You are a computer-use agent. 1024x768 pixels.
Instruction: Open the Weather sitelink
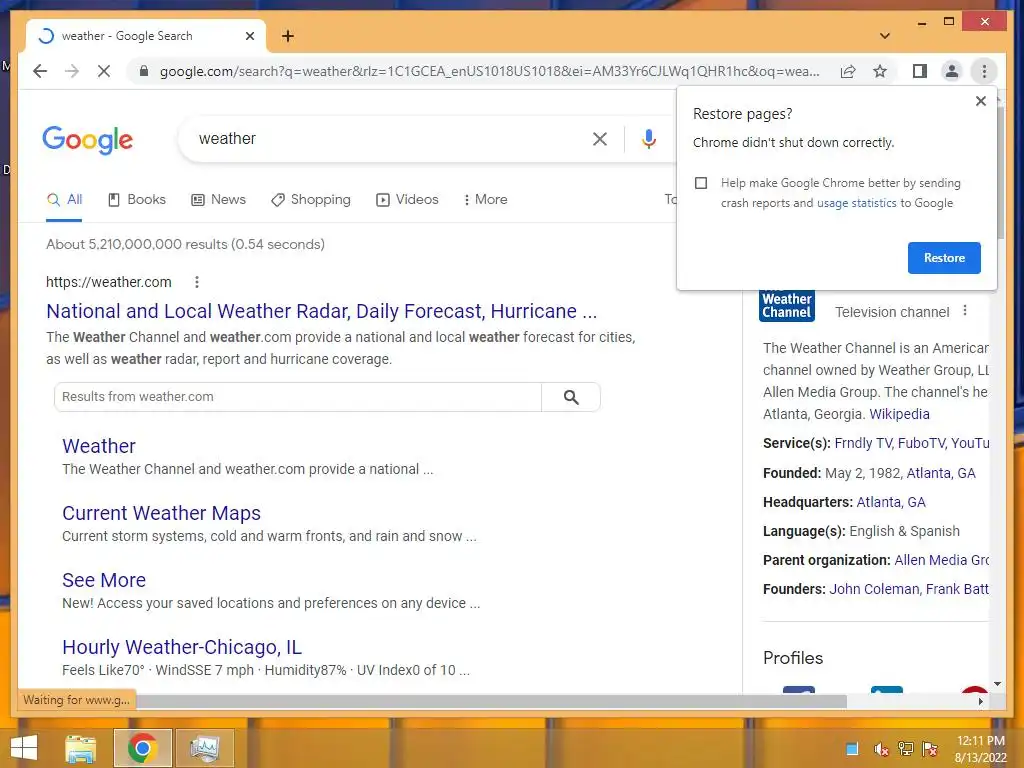[x=99, y=446]
